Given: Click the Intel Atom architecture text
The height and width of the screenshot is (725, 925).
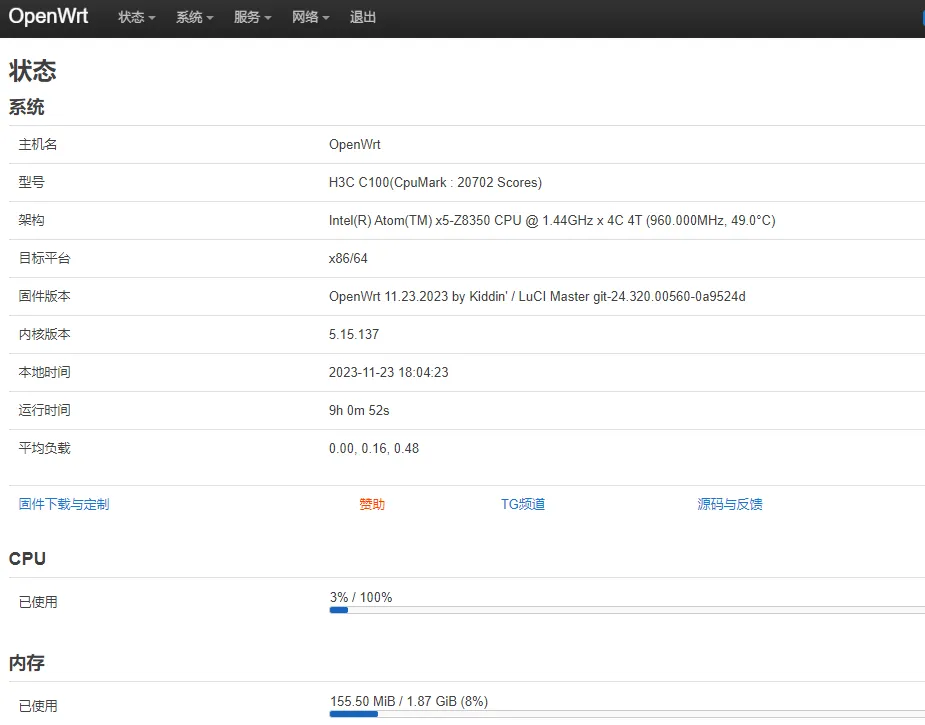Looking at the screenshot, I should pyautogui.click(x=552, y=220).
